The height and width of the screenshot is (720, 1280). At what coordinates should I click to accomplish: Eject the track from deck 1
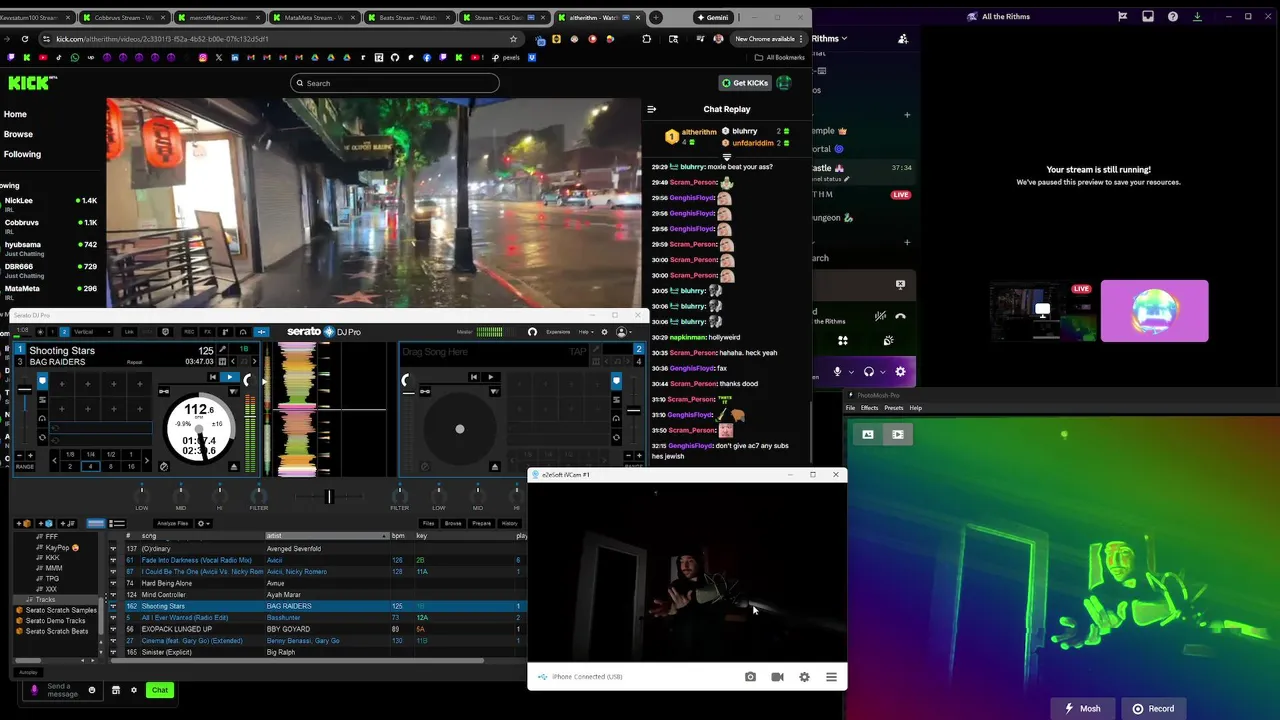tap(234, 467)
